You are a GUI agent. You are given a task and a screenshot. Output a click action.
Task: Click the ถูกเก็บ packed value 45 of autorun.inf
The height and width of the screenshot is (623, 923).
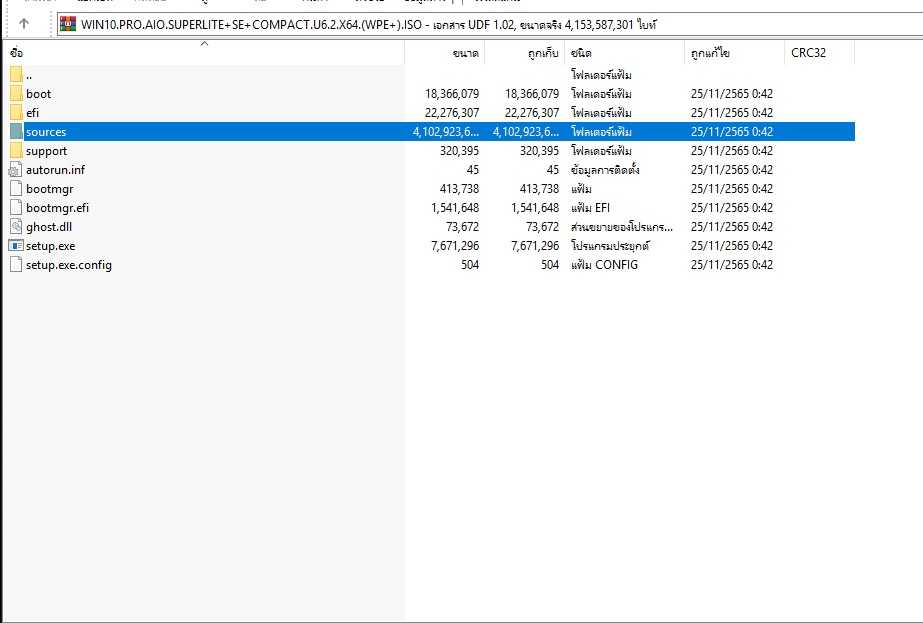552,170
